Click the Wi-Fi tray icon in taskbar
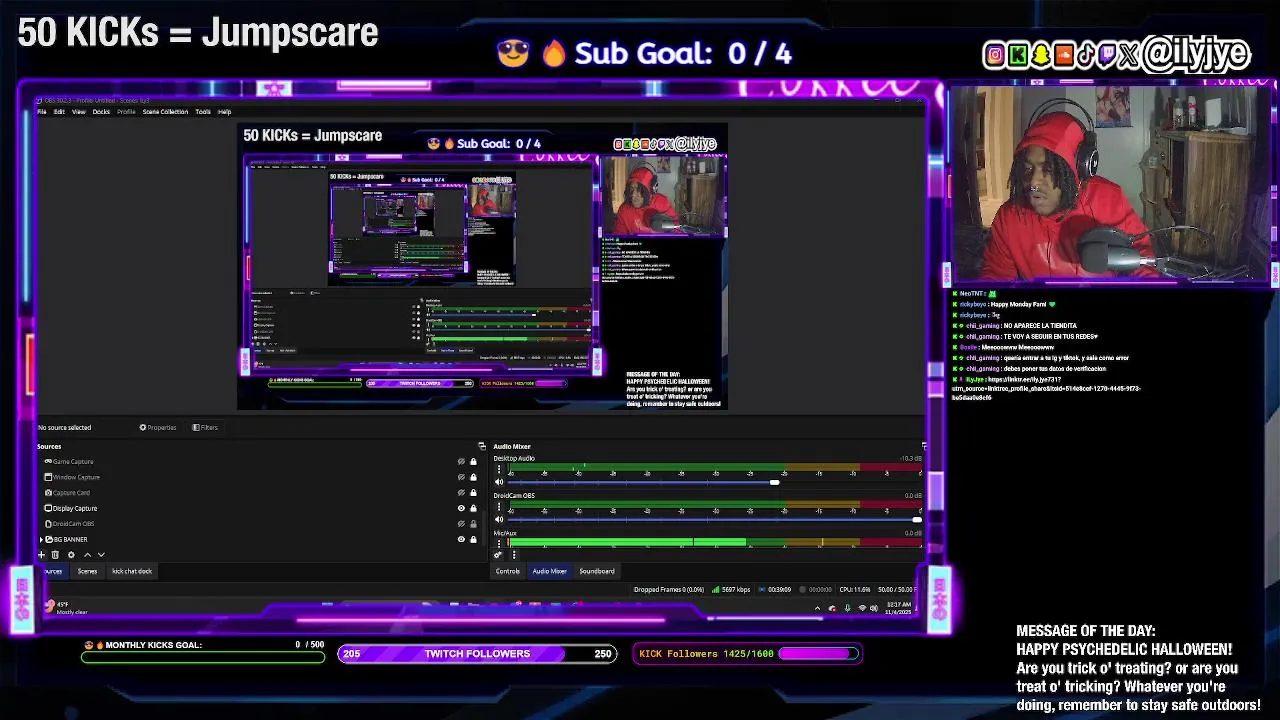This screenshot has width=1280, height=720. point(862,608)
